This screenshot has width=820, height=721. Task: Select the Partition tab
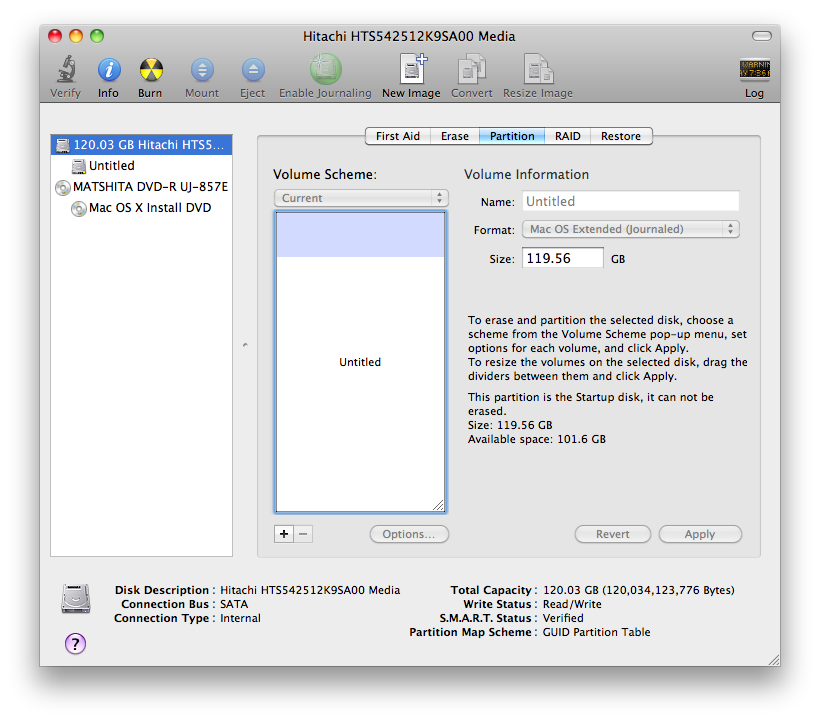tap(512, 136)
